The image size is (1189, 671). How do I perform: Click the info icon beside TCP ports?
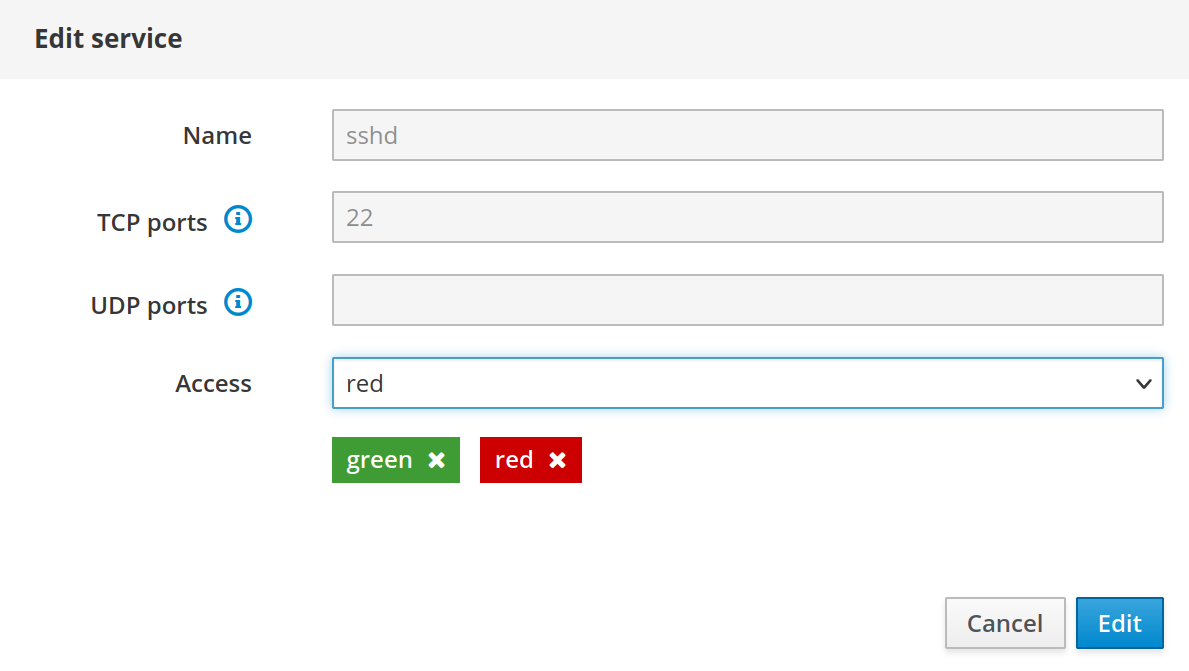point(238,219)
